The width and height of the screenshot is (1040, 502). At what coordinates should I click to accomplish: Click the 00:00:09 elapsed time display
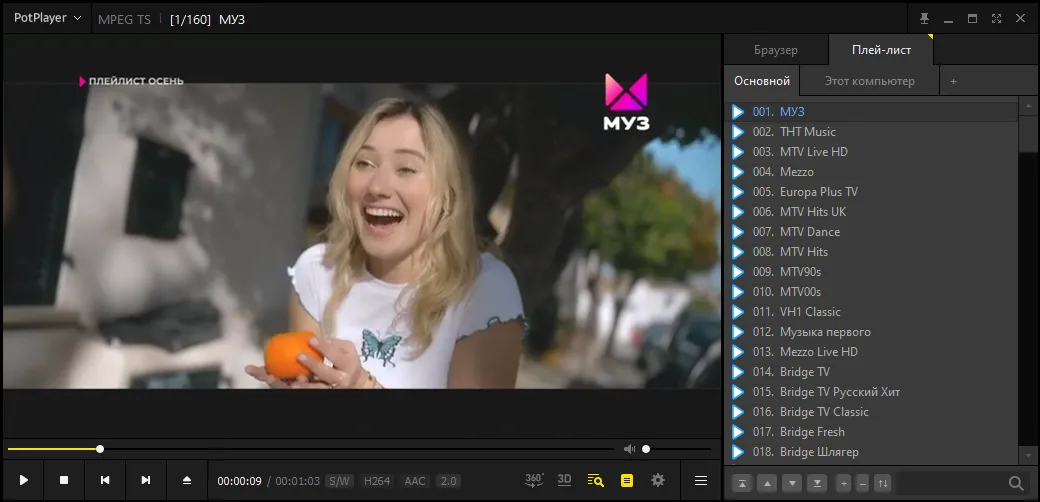239,481
